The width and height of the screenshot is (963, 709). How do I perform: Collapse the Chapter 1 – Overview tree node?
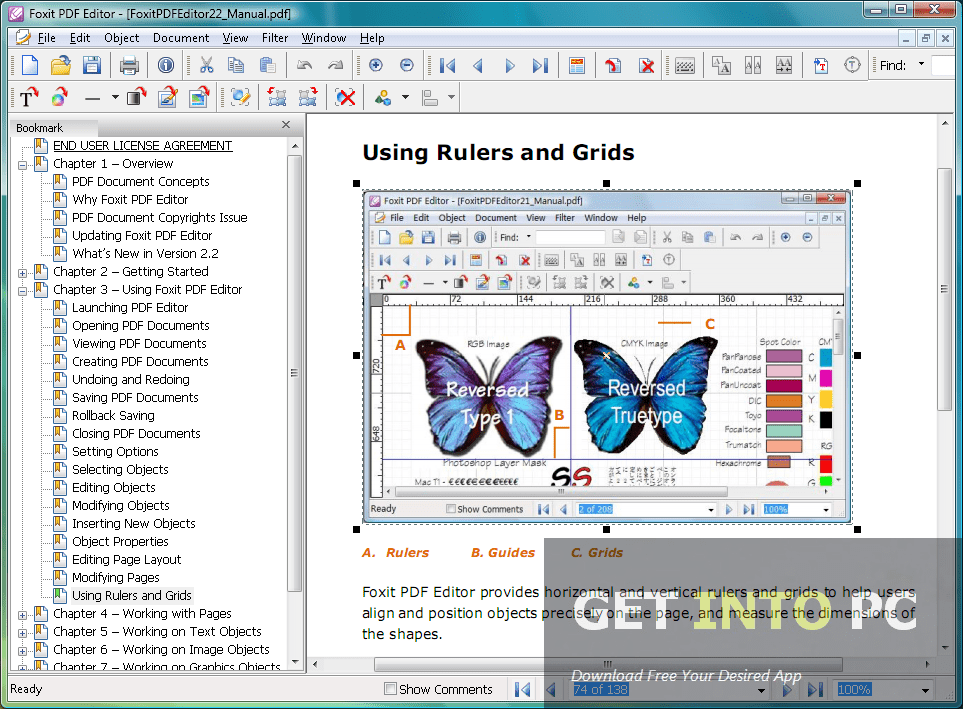click(x=23, y=165)
